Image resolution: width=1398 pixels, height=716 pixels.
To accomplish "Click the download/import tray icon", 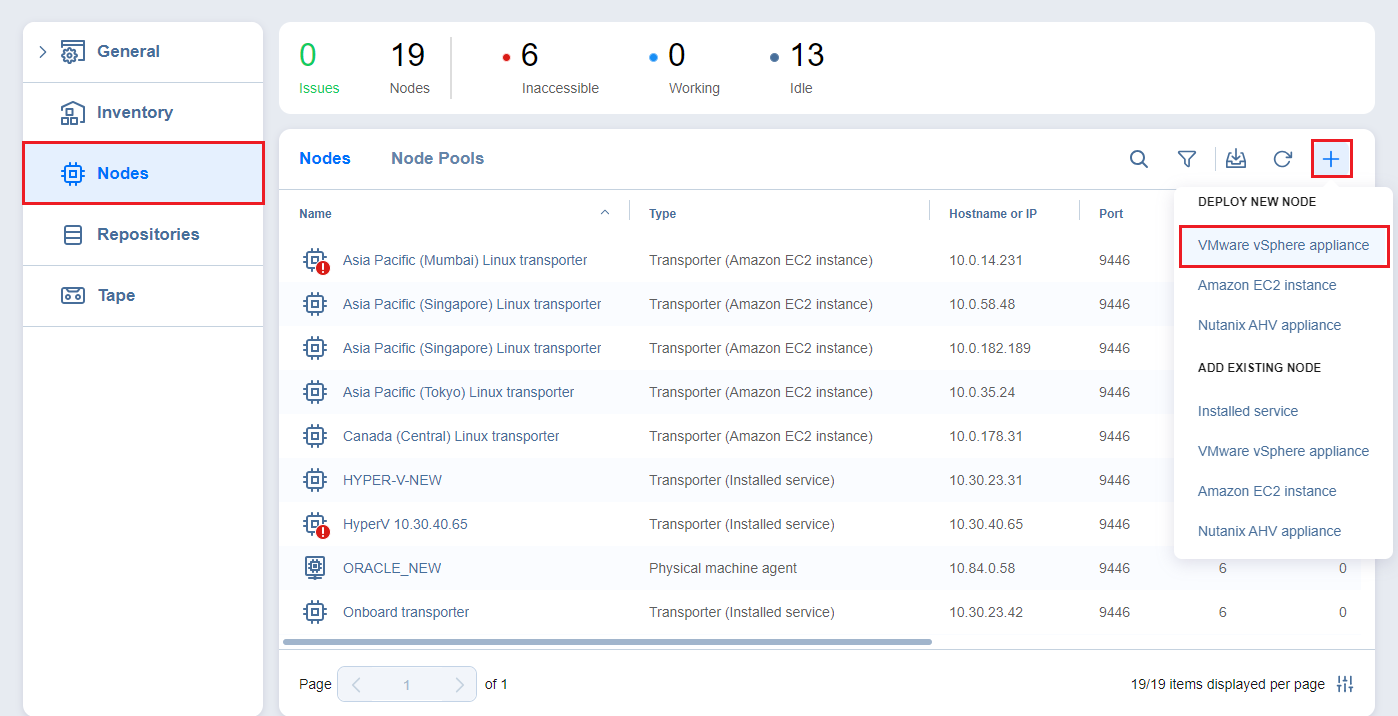I will click(x=1236, y=159).
